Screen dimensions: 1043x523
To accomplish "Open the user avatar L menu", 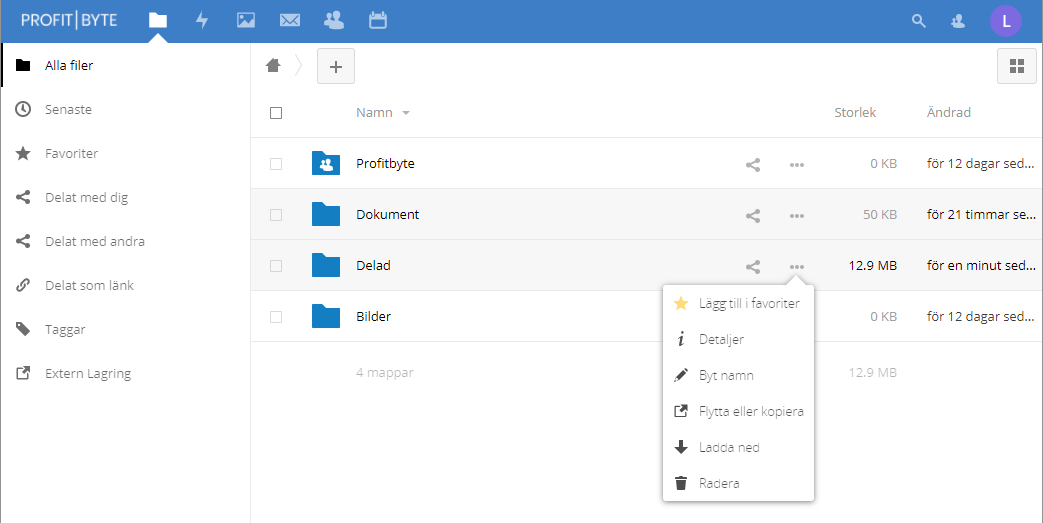I will click(x=1006, y=20).
